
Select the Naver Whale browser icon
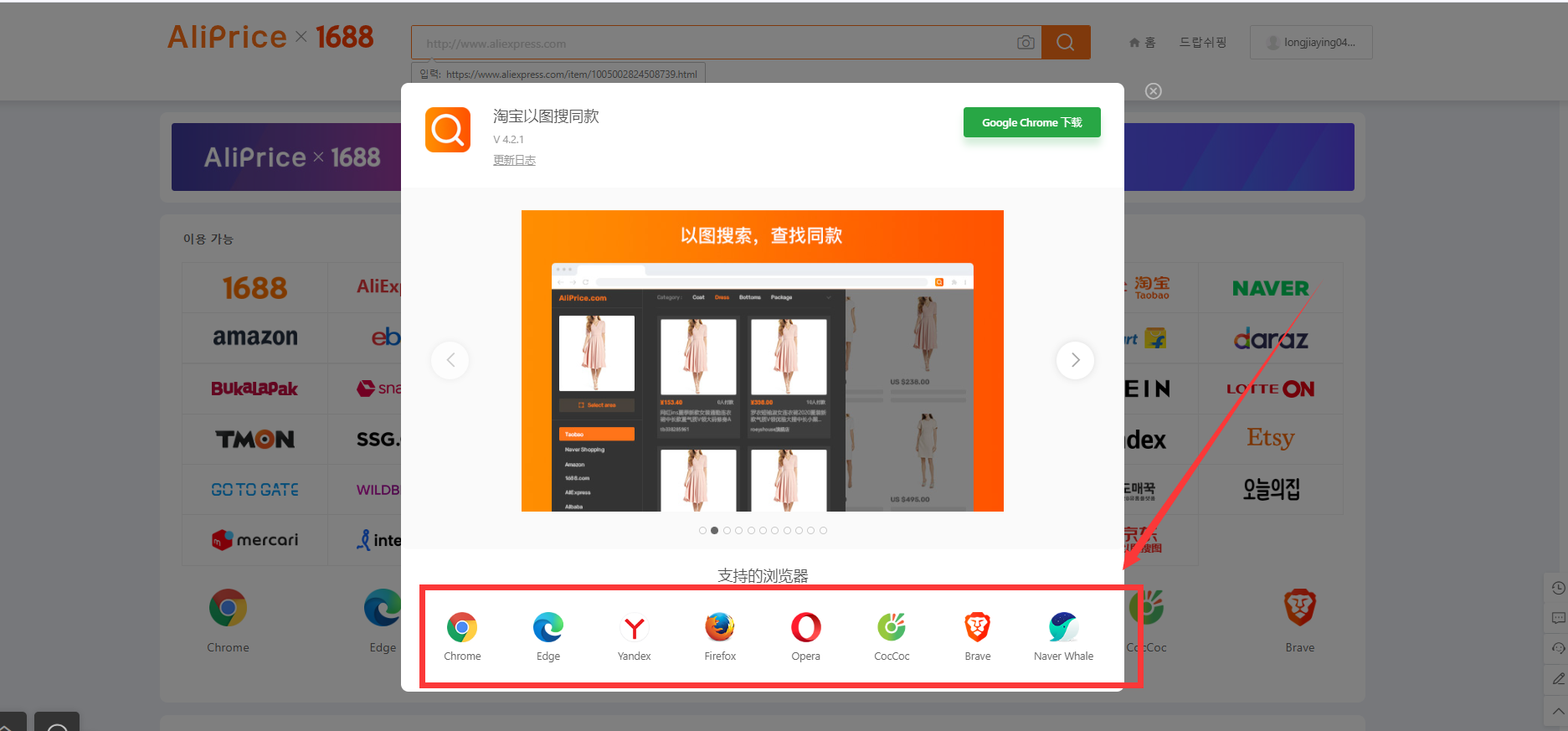[x=1064, y=627]
